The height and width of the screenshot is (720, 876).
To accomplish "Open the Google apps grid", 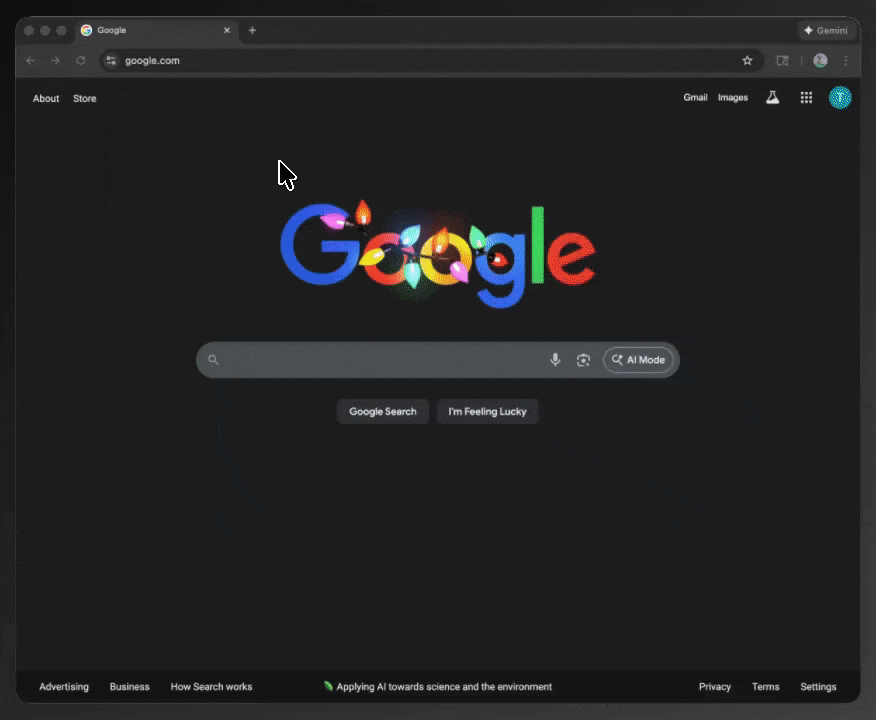I will [x=806, y=98].
